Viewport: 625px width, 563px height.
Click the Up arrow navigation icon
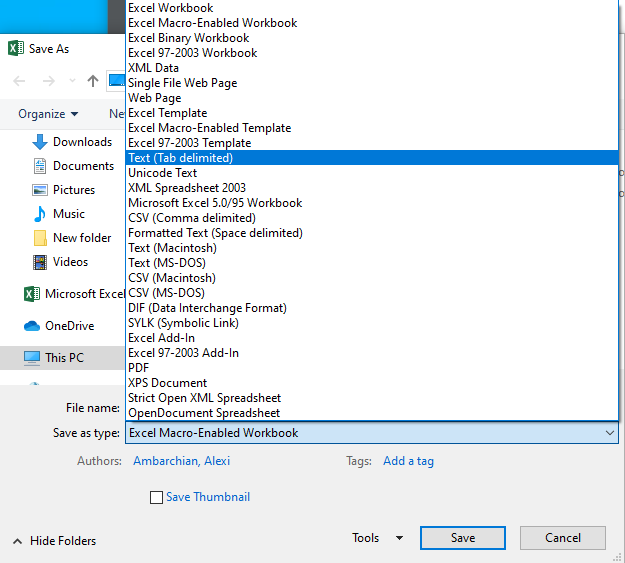coord(93,81)
